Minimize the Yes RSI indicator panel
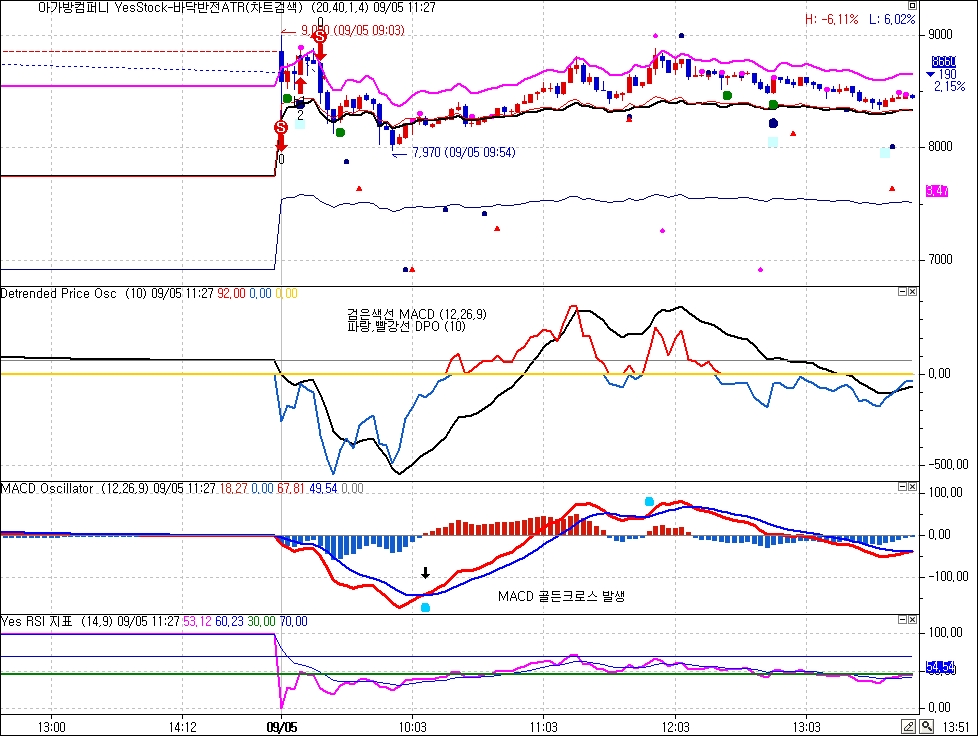Image resolution: width=978 pixels, height=736 pixels. tap(903, 619)
